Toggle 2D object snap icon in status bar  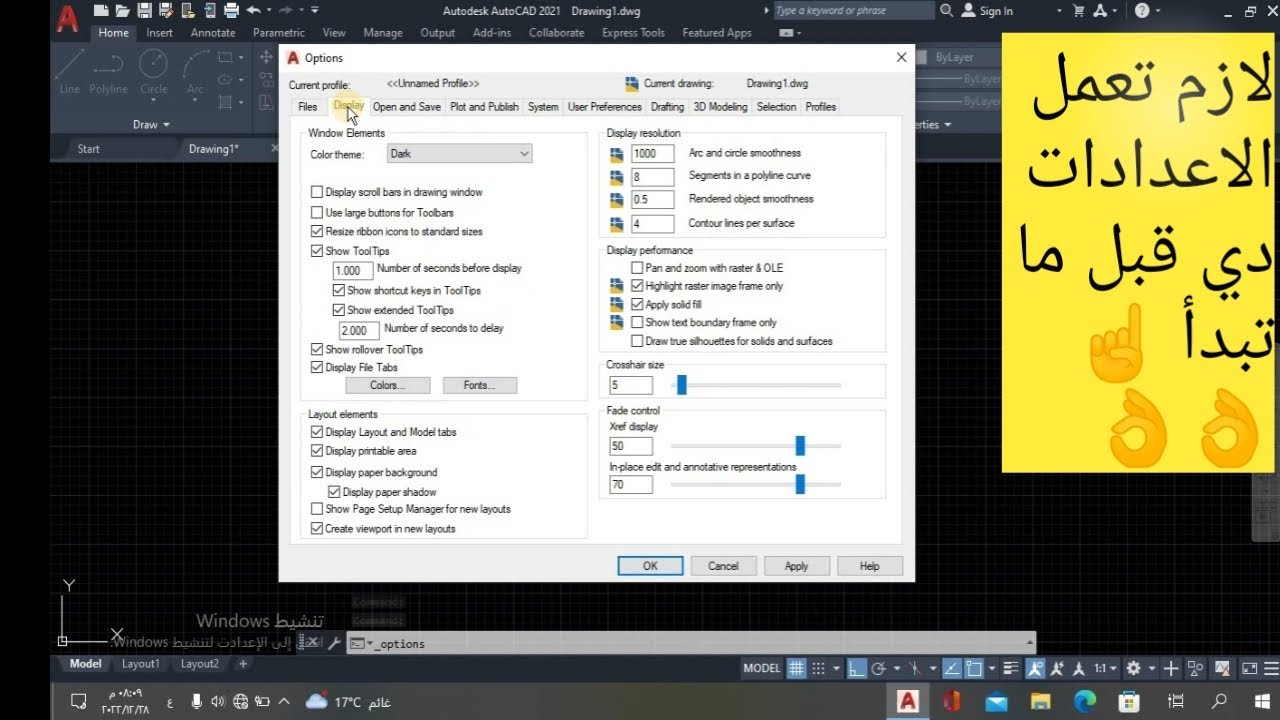[973, 668]
